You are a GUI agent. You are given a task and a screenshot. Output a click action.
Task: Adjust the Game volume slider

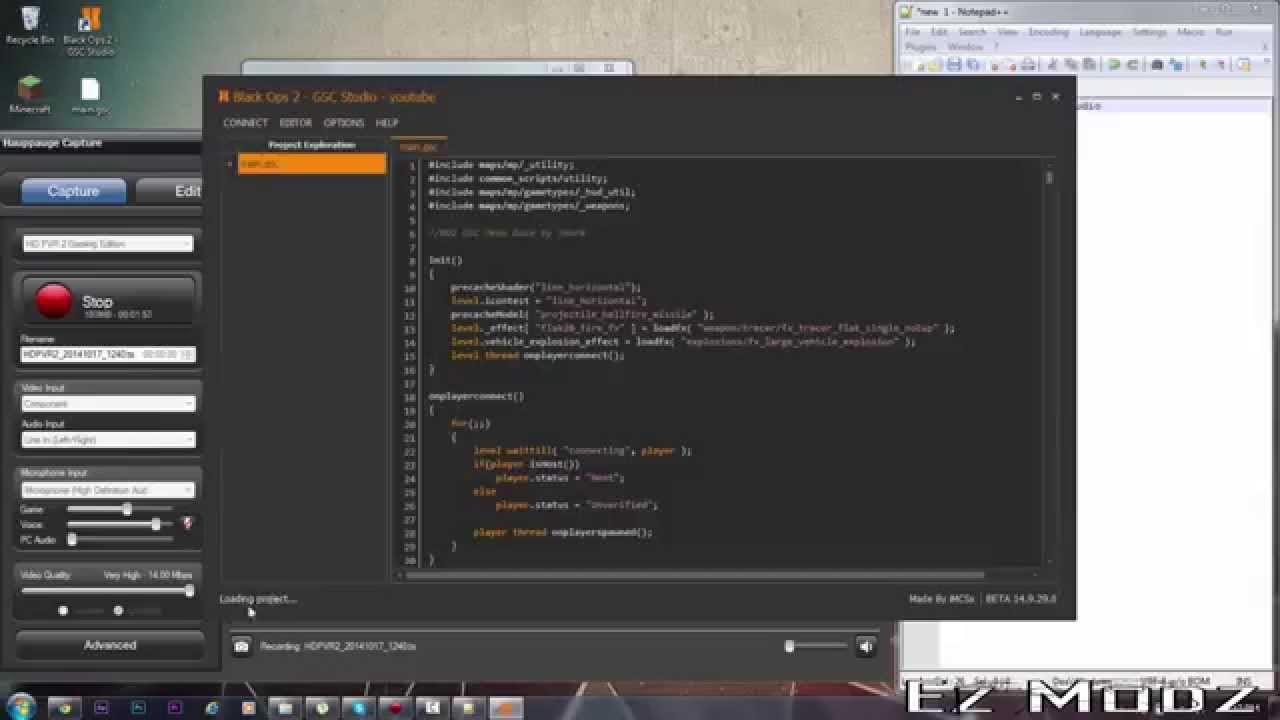(x=127, y=510)
